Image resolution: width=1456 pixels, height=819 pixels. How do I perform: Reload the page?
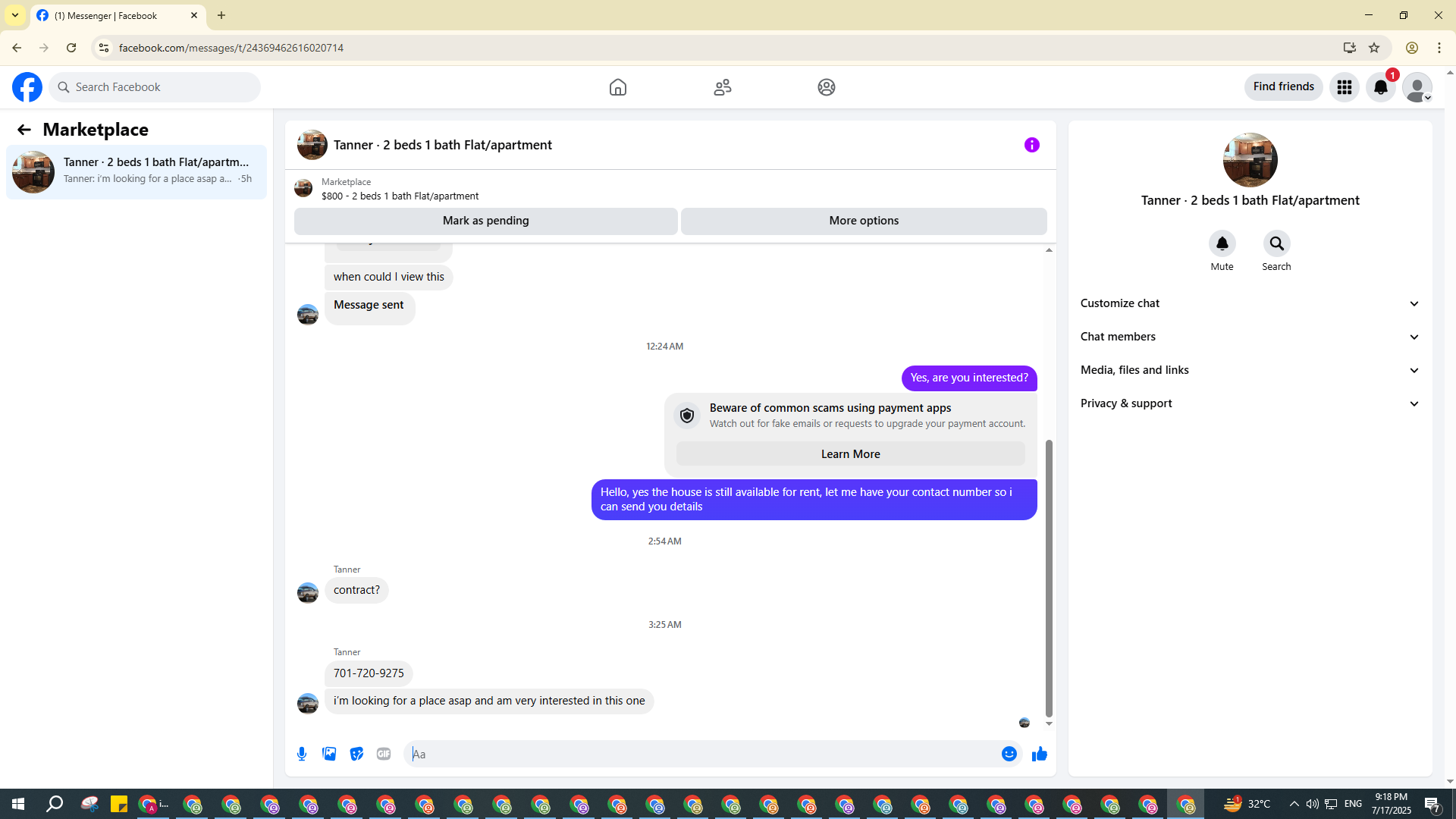tap(71, 48)
